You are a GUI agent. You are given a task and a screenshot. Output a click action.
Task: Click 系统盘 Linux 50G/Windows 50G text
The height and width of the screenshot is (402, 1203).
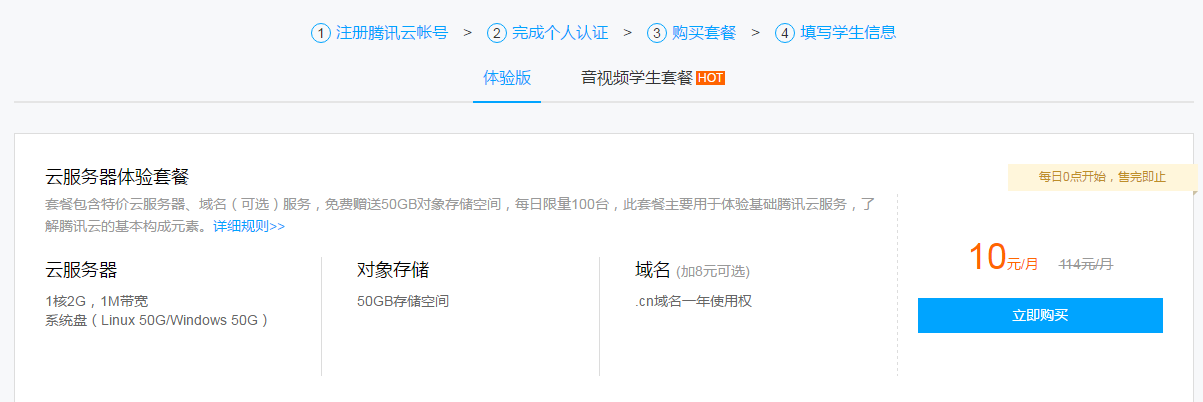[x=157, y=321]
